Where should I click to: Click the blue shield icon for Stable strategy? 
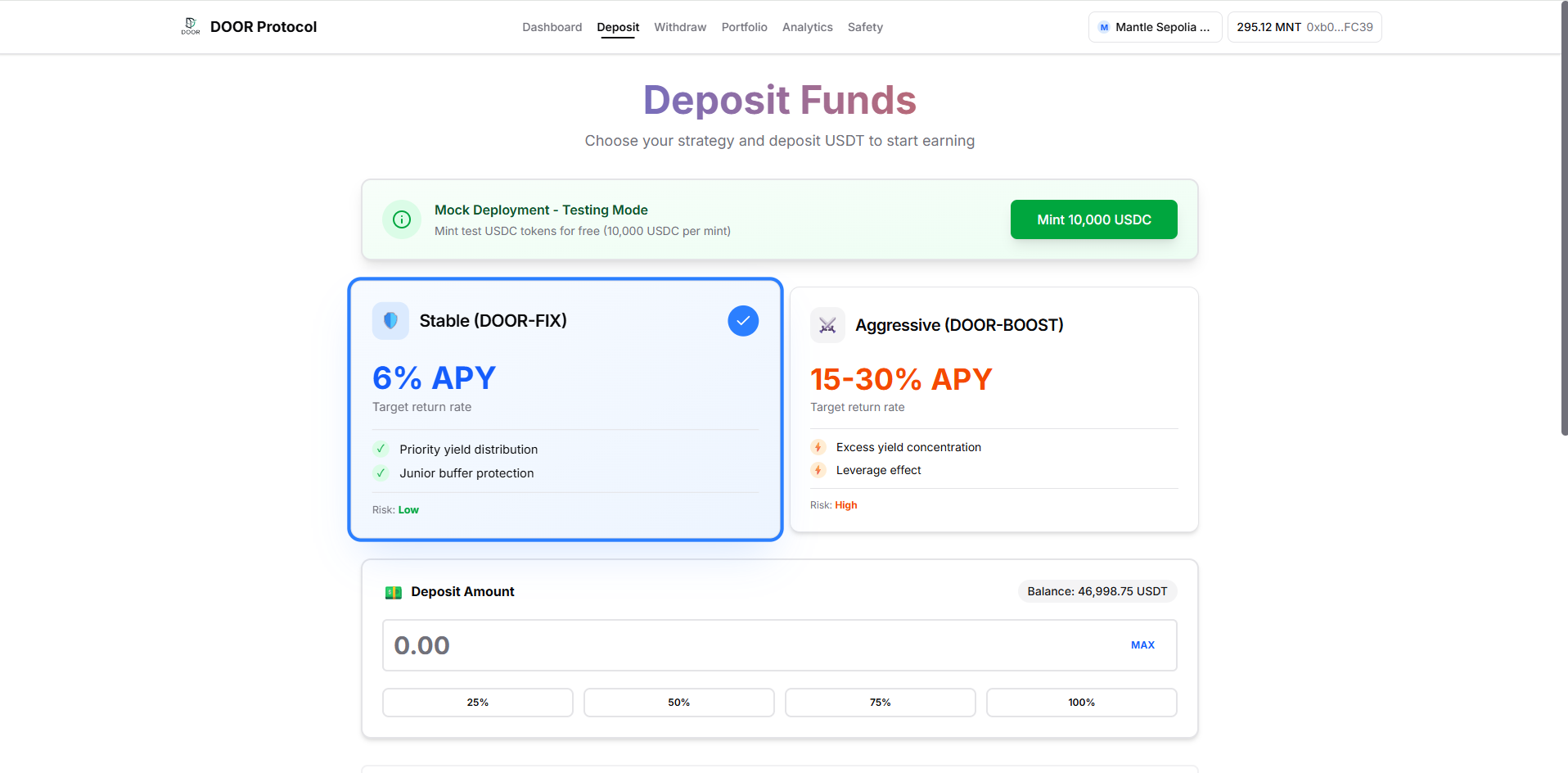tap(390, 321)
